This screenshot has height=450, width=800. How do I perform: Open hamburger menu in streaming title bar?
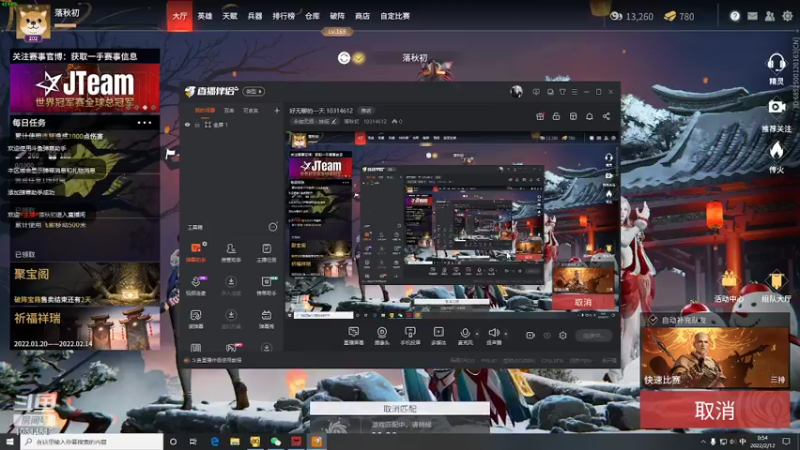[x=574, y=92]
